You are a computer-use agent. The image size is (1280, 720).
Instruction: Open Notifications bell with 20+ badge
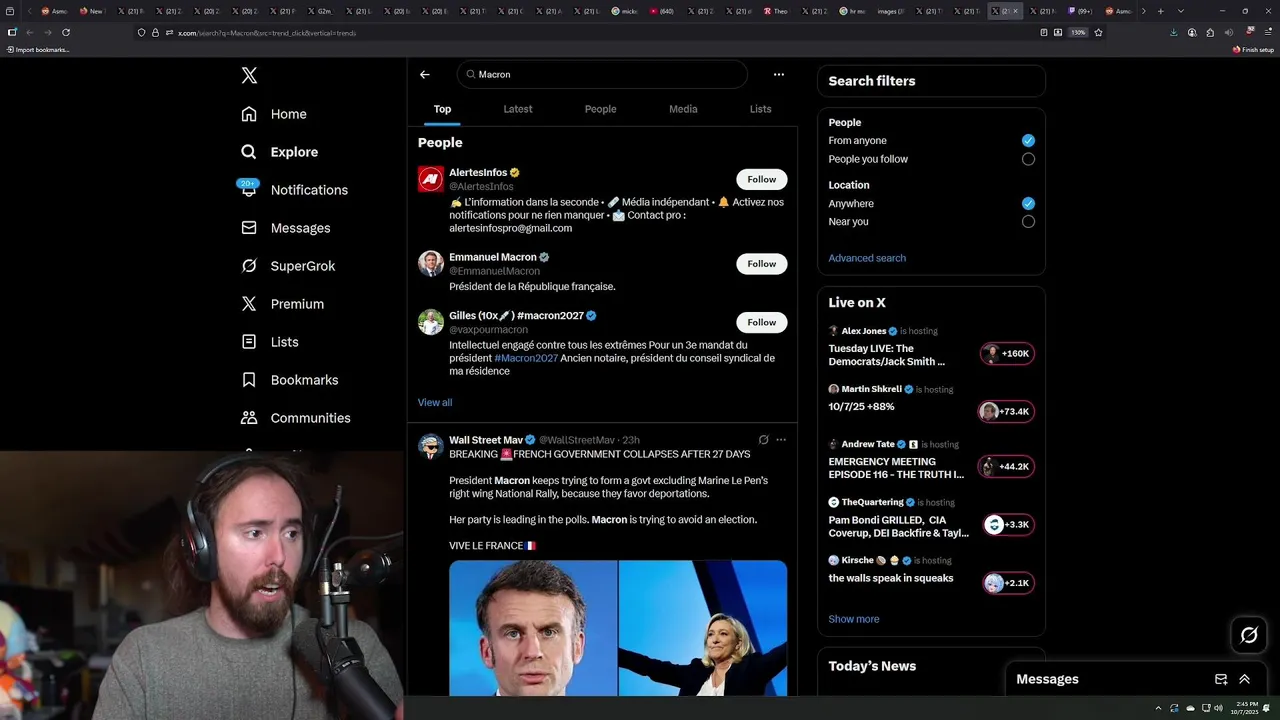coord(249,189)
